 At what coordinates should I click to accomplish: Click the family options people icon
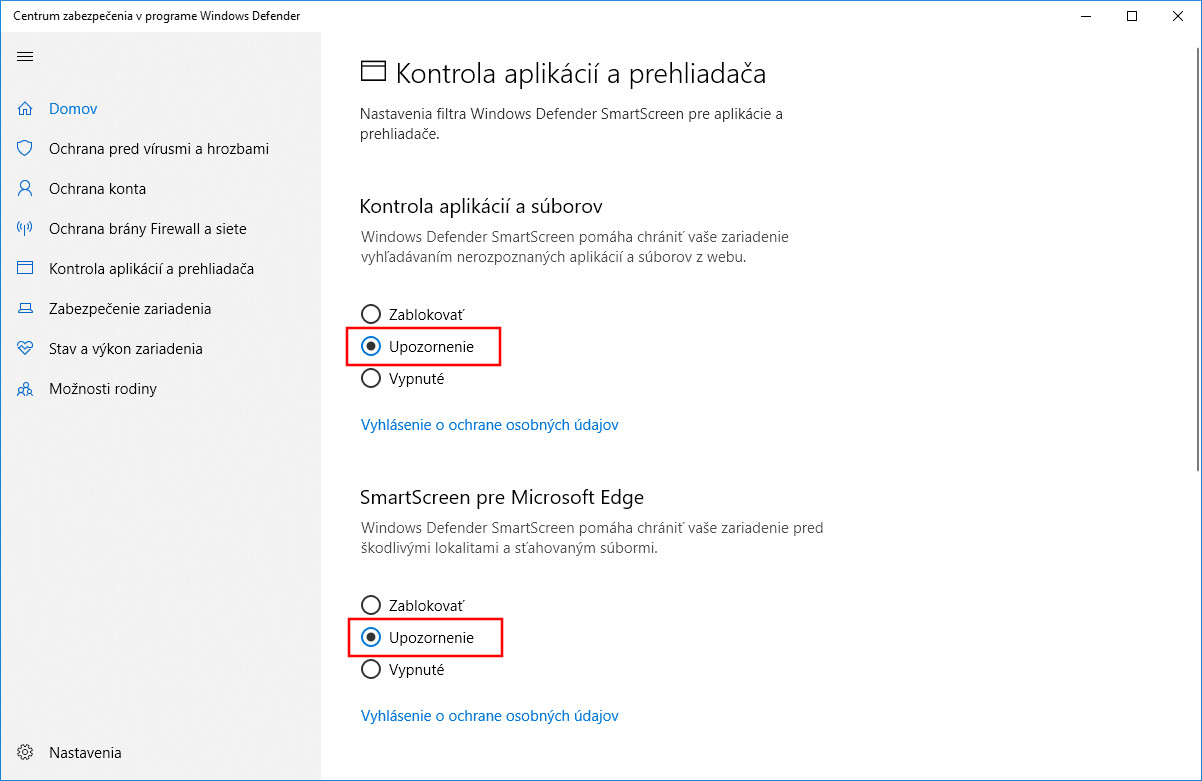tap(26, 389)
